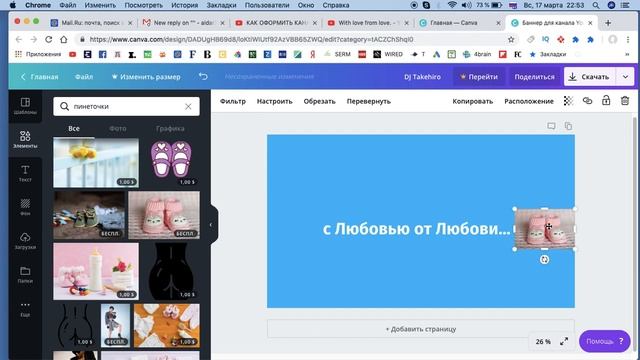Screen dimensions: 640x360
Task: Collapse the side panel with the arrow
Action: [x=211, y=224]
